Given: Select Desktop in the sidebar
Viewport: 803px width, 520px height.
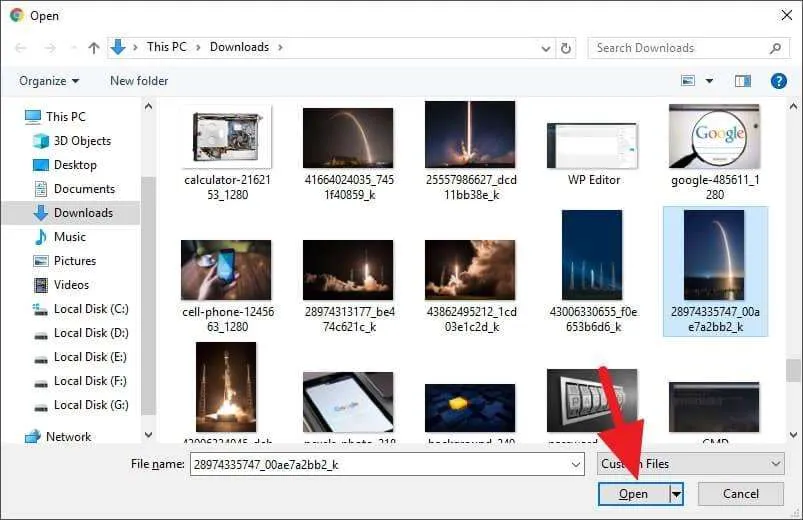Looking at the screenshot, I should tap(65, 165).
